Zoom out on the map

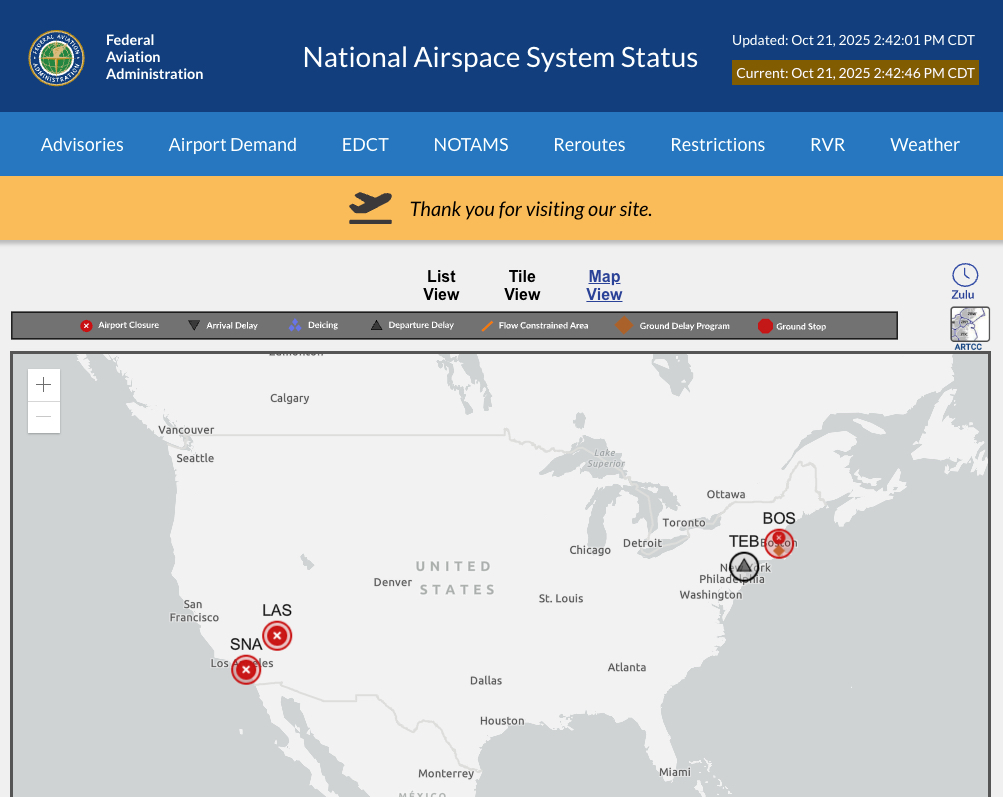(x=44, y=417)
